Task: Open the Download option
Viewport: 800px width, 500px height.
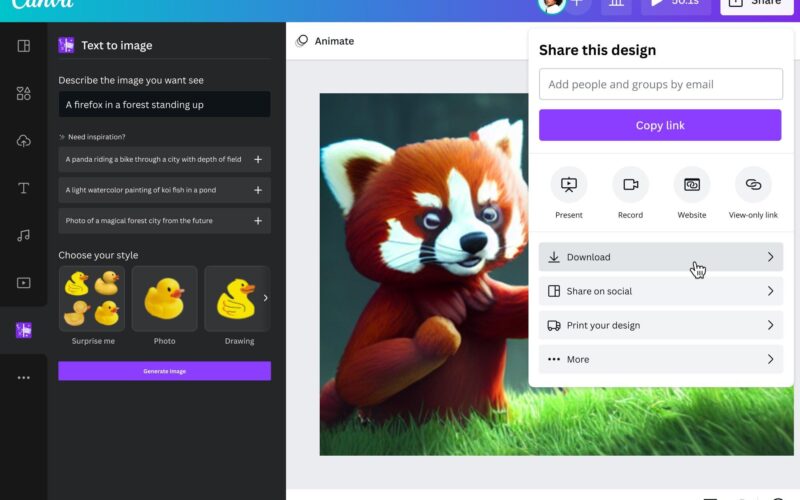Action: [x=661, y=257]
